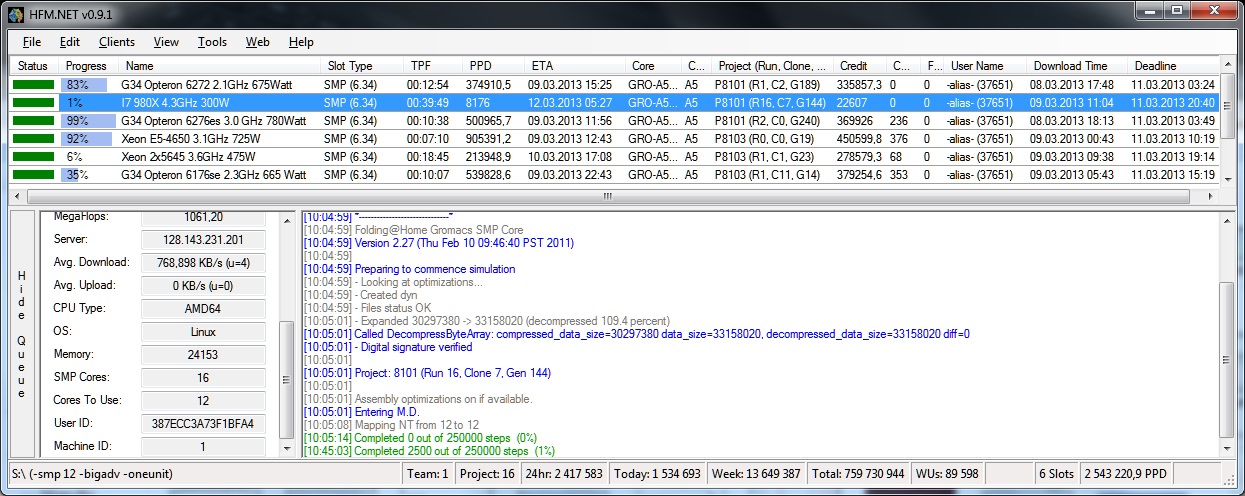This screenshot has height=496, width=1245.
Task: Click the green status bar of Xeon E5-4650 row
Action: point(34,138)
